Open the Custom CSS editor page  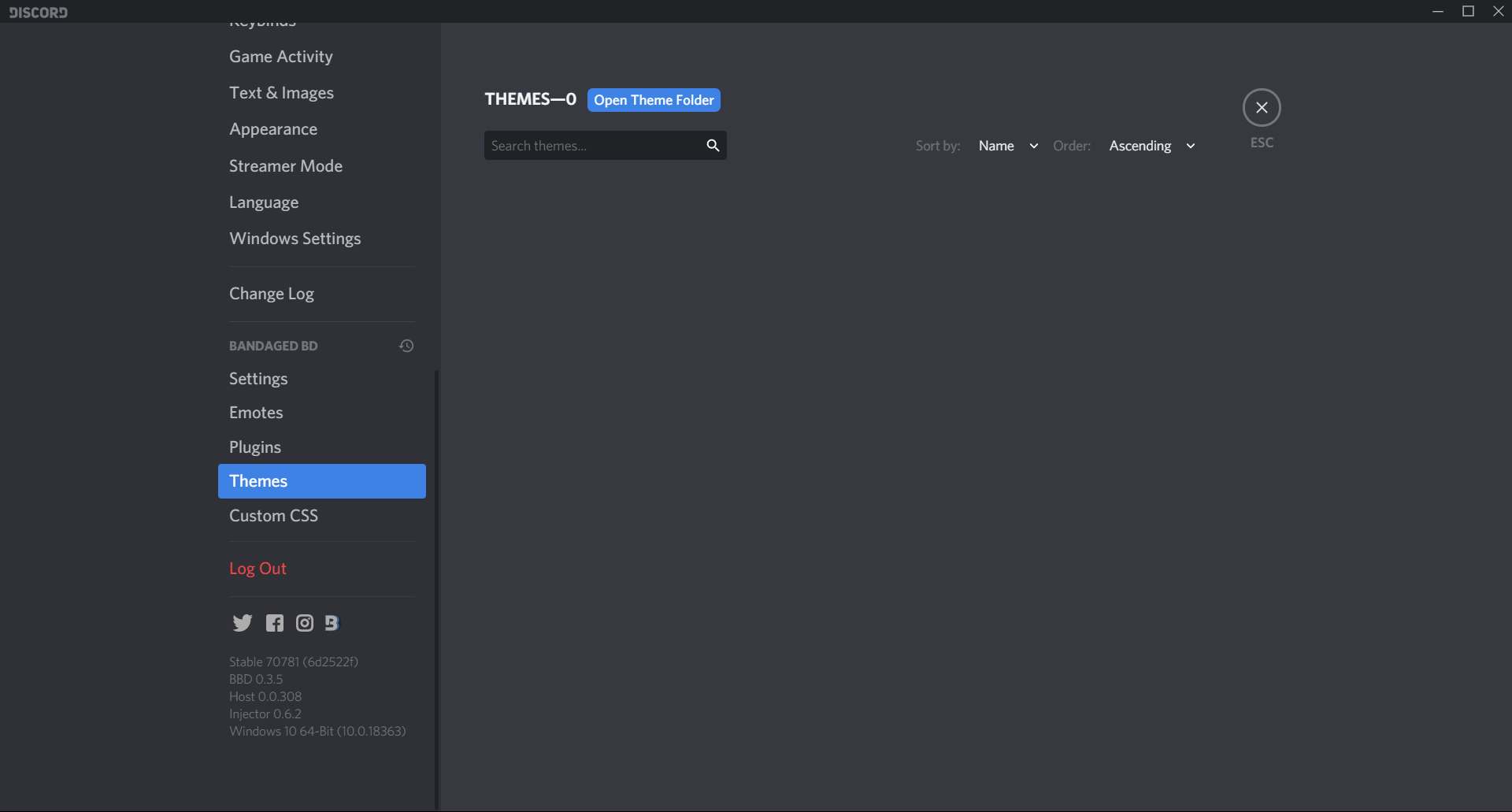tap(321, 516)
